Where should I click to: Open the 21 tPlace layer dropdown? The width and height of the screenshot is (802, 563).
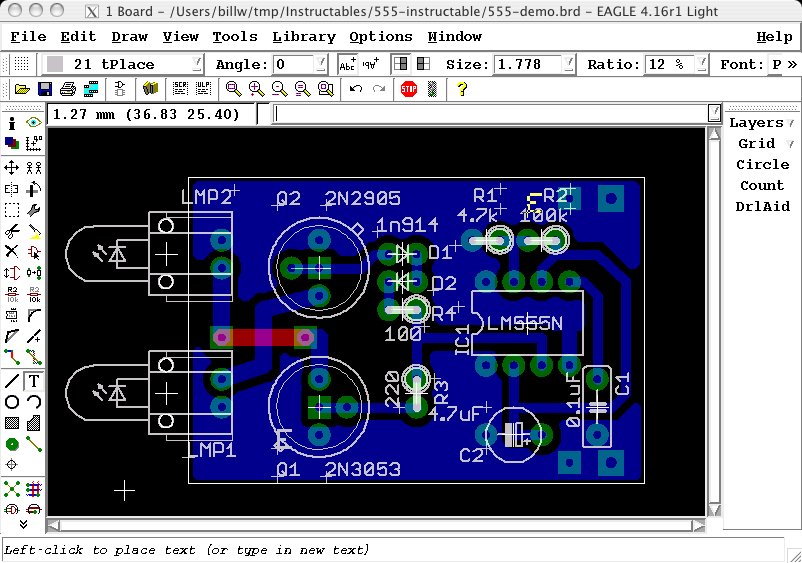(x=197, y=64)
